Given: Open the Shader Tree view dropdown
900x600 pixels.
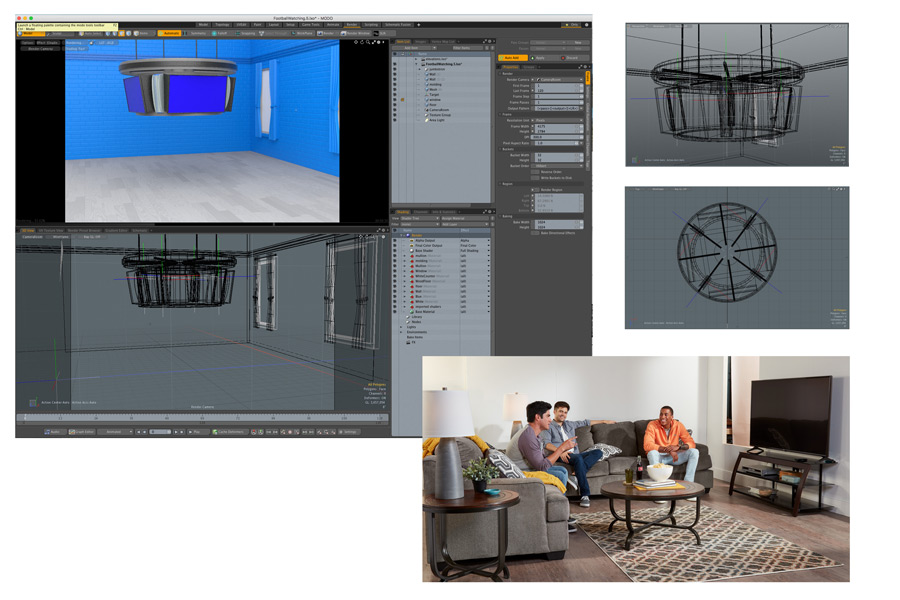Looking at the screenshot, I should tap(419, 218).
